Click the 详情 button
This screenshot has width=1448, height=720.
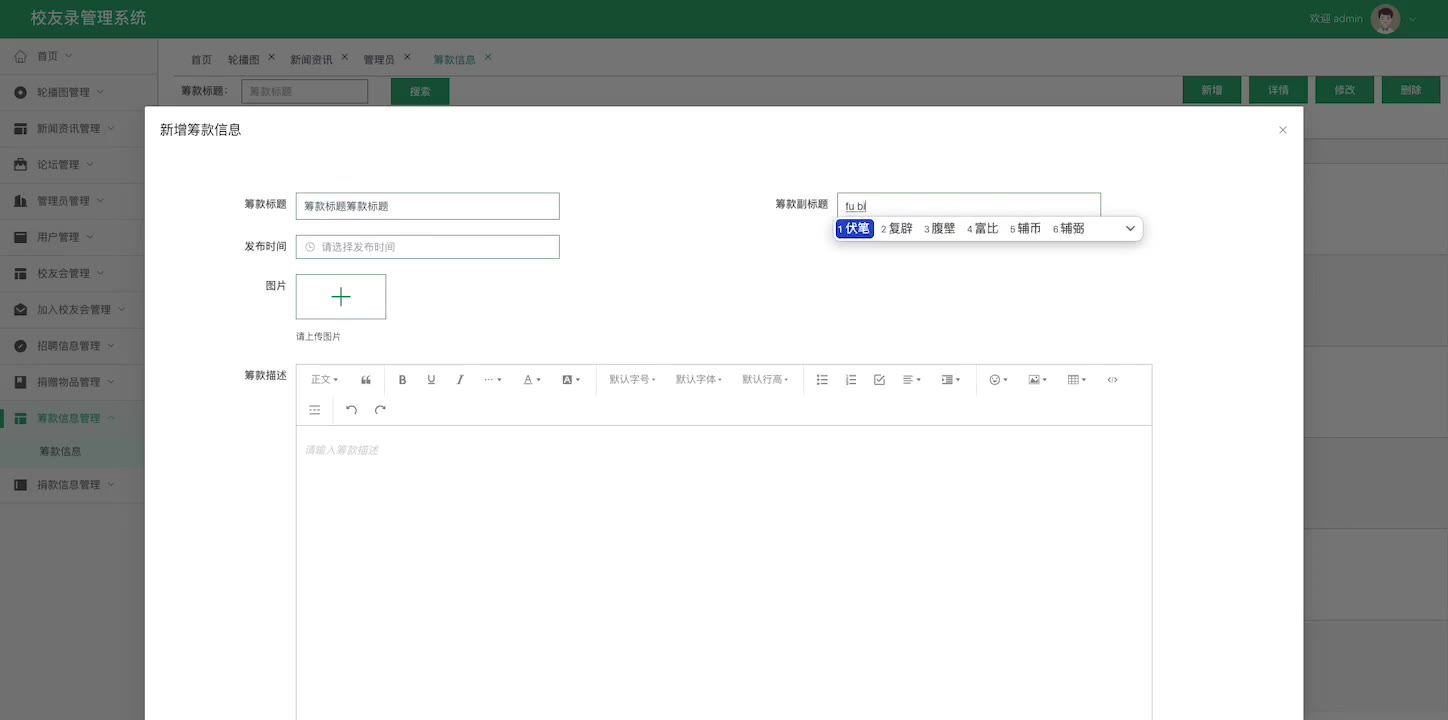(x=1278, y=90)
